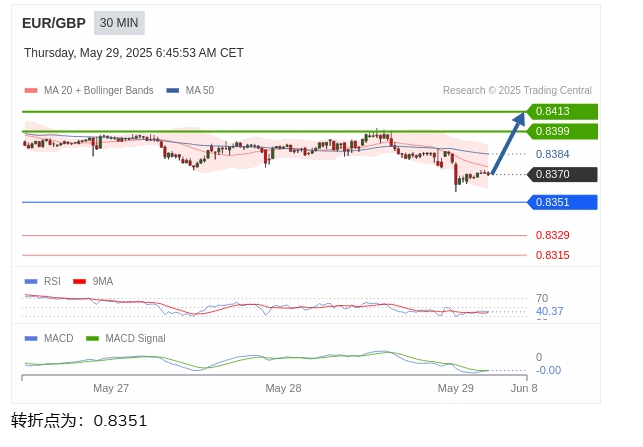Click the RSI legend color marker
The width and height of the screenshot is (643, 447).
[31, 281]
